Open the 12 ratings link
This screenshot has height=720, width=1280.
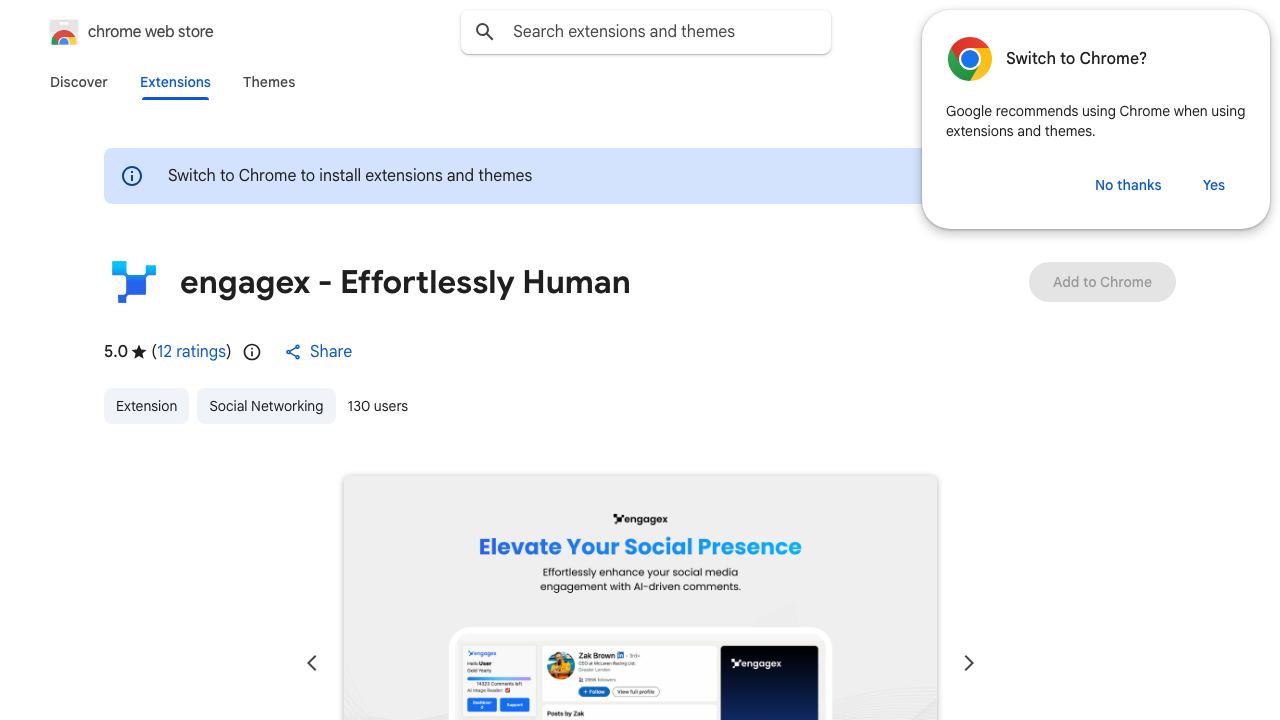tap(191, 351)
